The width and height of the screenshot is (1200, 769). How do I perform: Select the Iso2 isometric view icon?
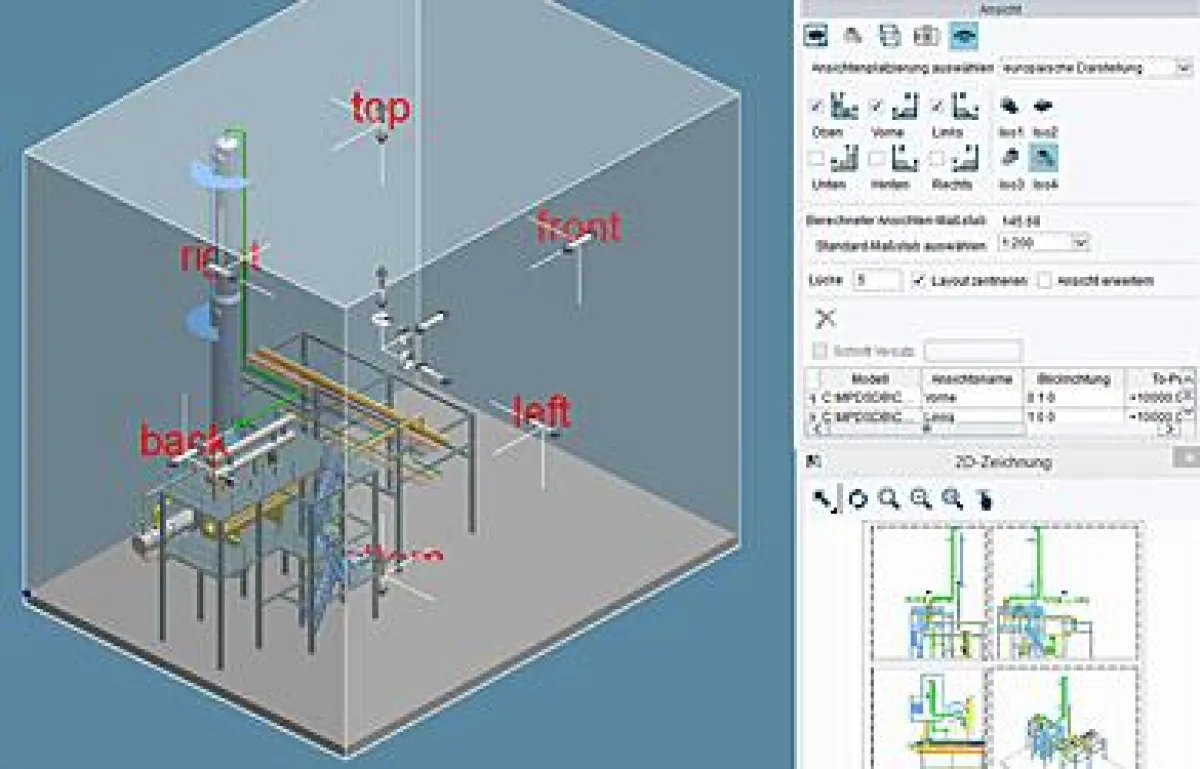pyautogui.click(x=1043, y=106)
